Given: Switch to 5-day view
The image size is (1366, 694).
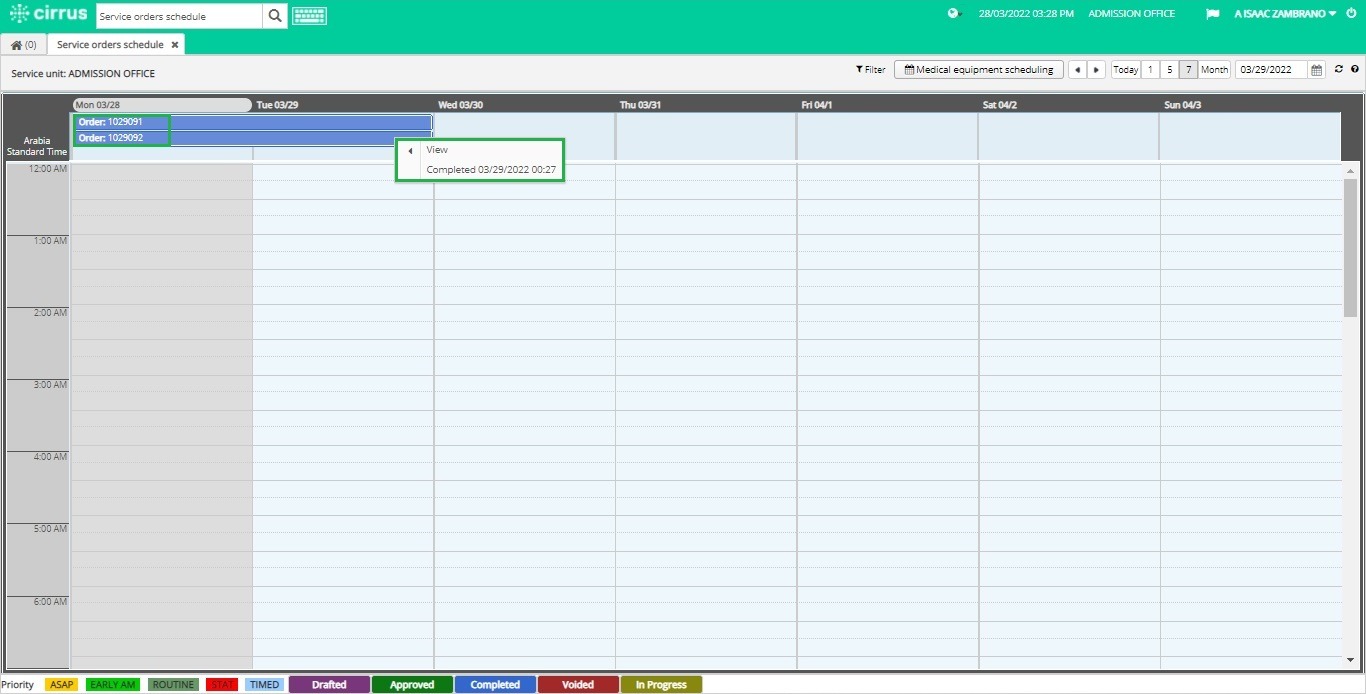Looking at the screenshot, I should (x=1169, y=70).
